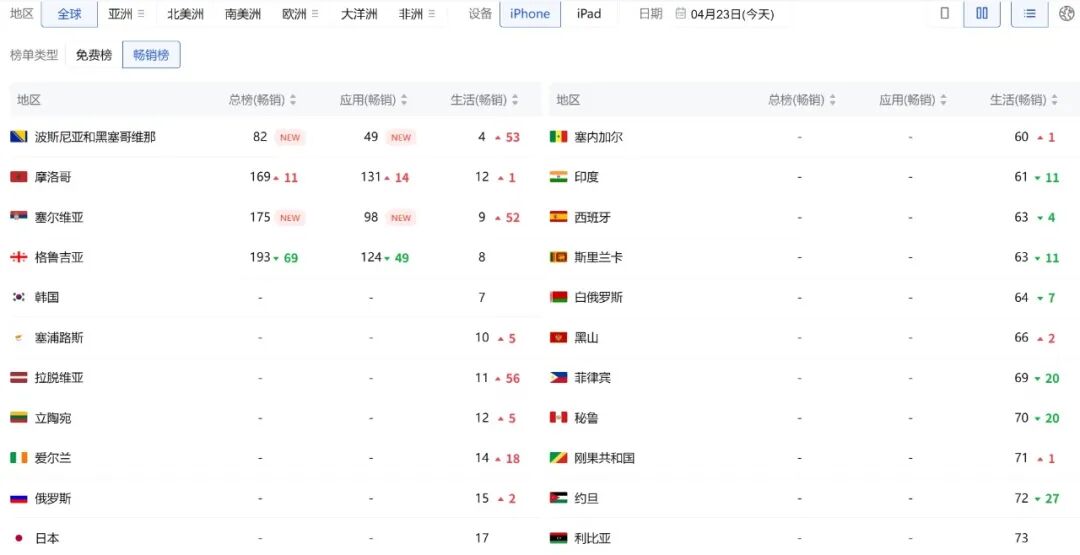The width and height of the screenshot is (1080, 555).
Task: Switch to two-column layout icon
Action: [982, 13]
